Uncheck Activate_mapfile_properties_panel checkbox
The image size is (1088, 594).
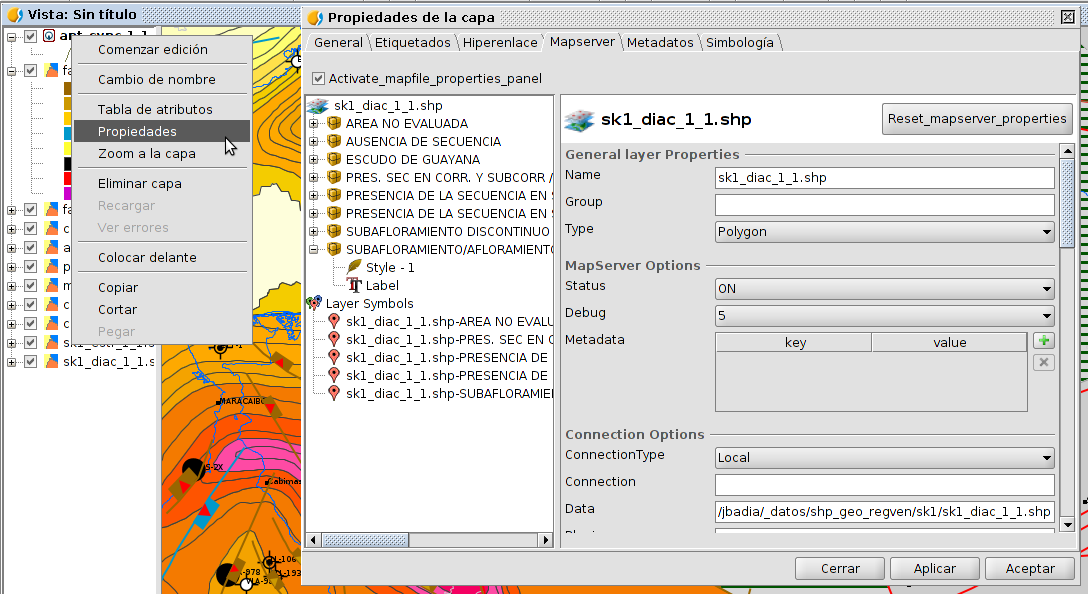pyautogui.click(x=318, y=78)
